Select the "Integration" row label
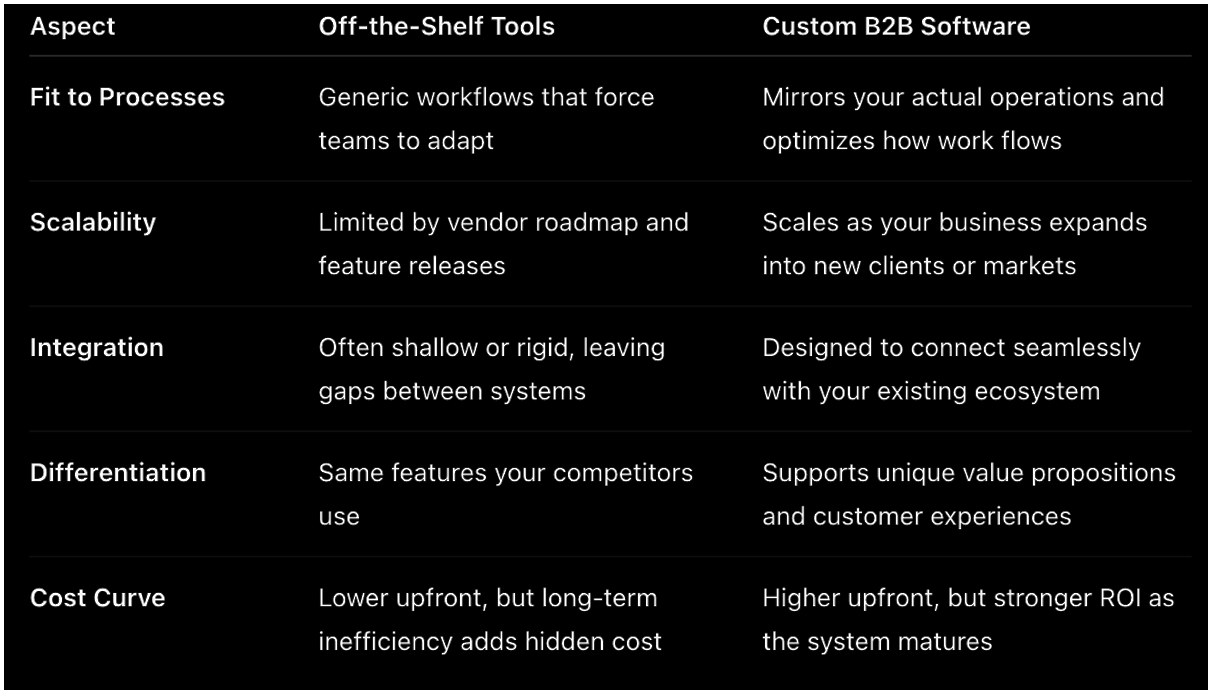The image size is (1210, 690). [94, 346]
